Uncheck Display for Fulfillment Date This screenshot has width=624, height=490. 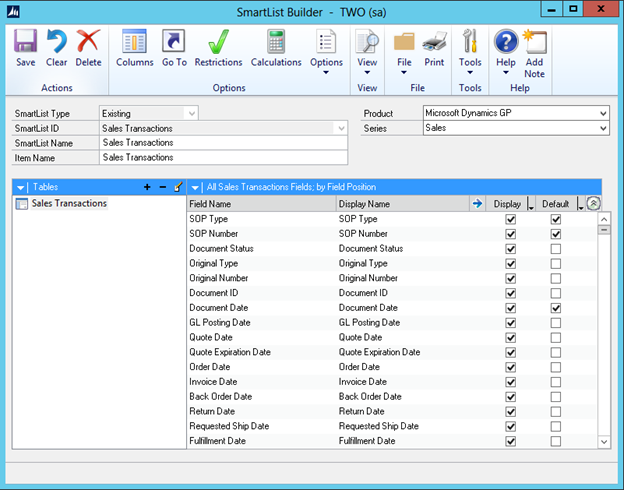pos(510,441)
